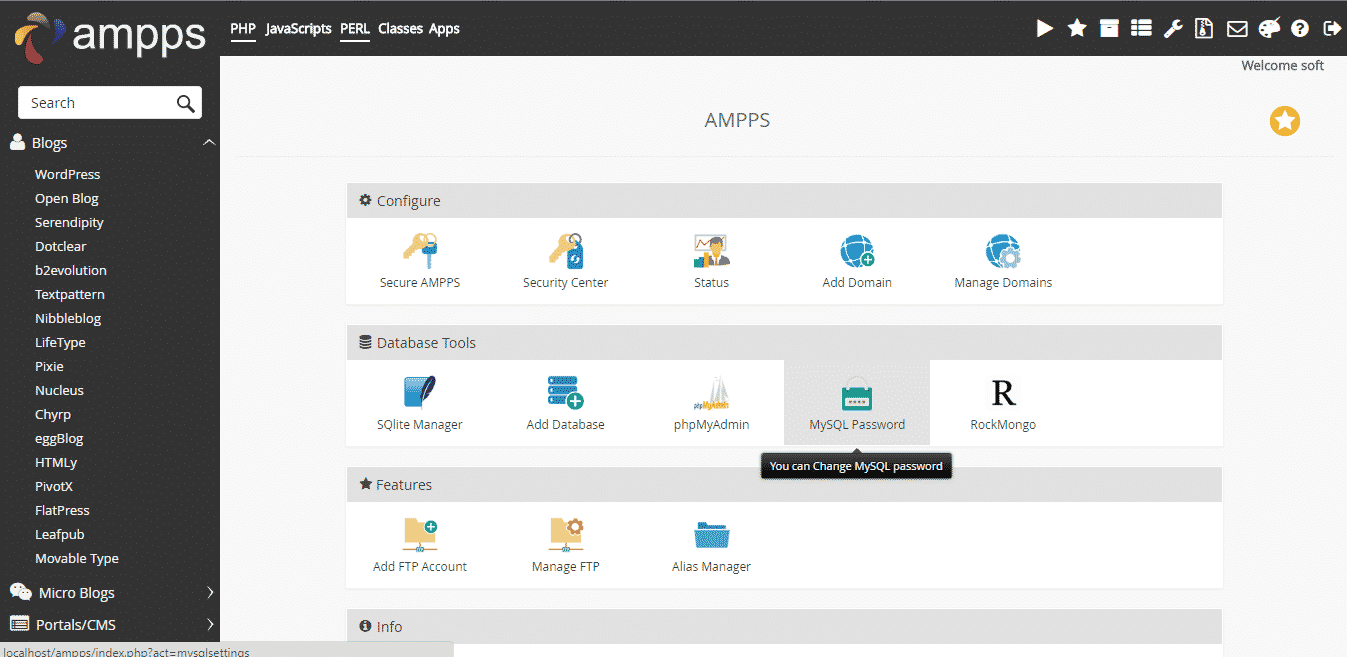Switch to the PHP tab
Viewport: 1347px width, 657px height.
pos(243,28)
